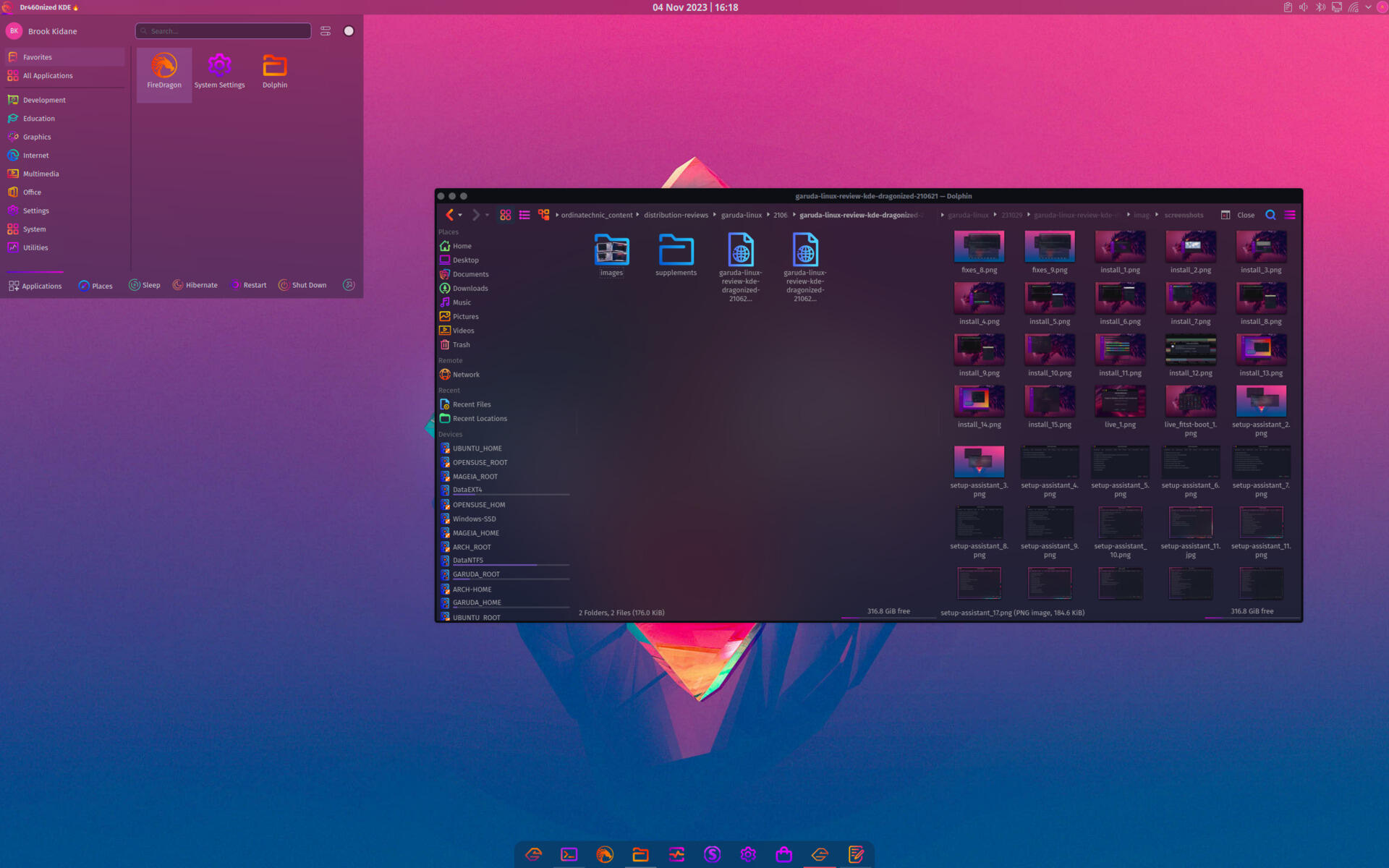1389x868 pixels.
Task: Expand right pane arrow before screenshots
Action: (x=1157, y=215)
